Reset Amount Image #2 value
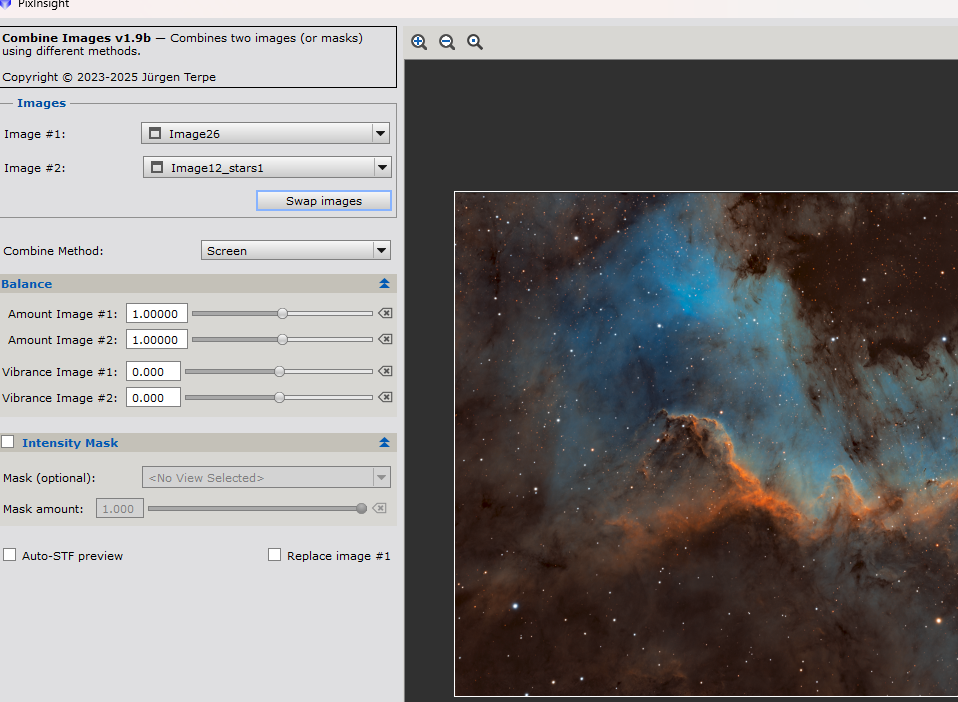The height and width of the screenshot is (702, 958). pos(385,339)
